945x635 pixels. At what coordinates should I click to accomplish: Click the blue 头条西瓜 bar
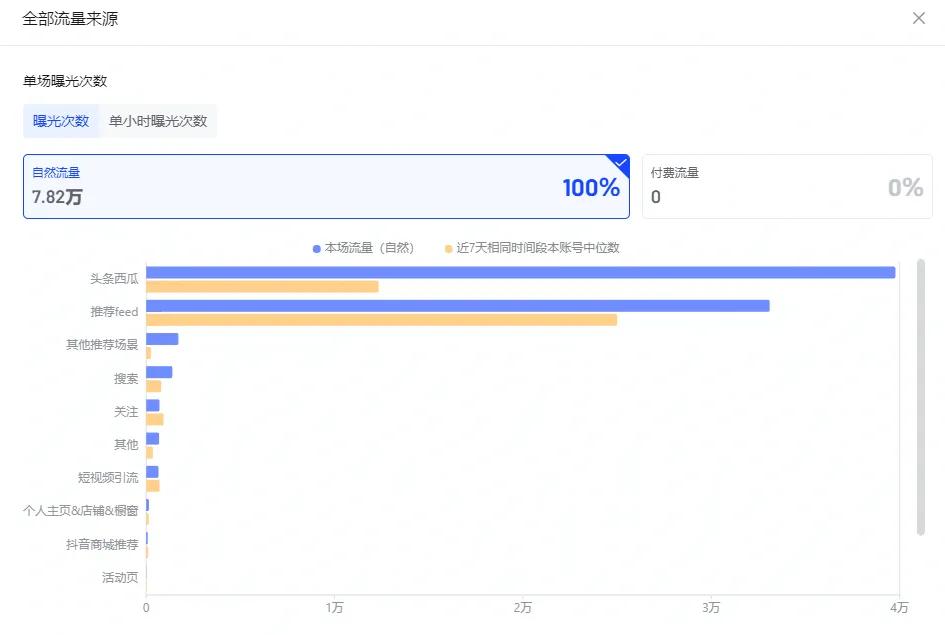pyautogui.click(x=520, y=272)
